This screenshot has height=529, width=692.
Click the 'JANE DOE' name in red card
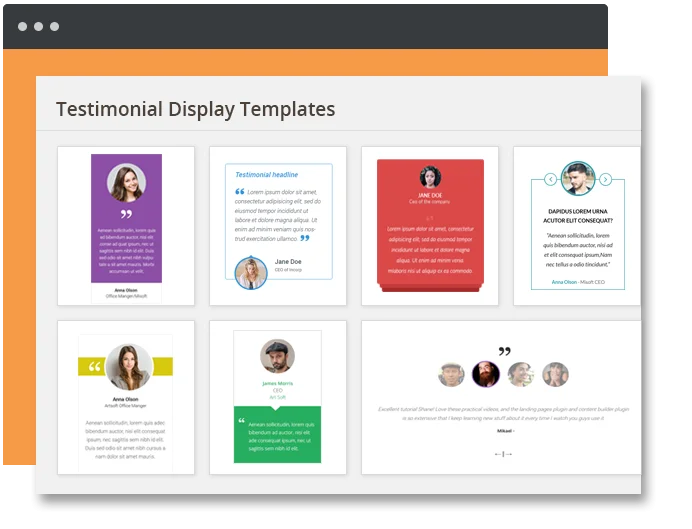click(x=430, y=195)
